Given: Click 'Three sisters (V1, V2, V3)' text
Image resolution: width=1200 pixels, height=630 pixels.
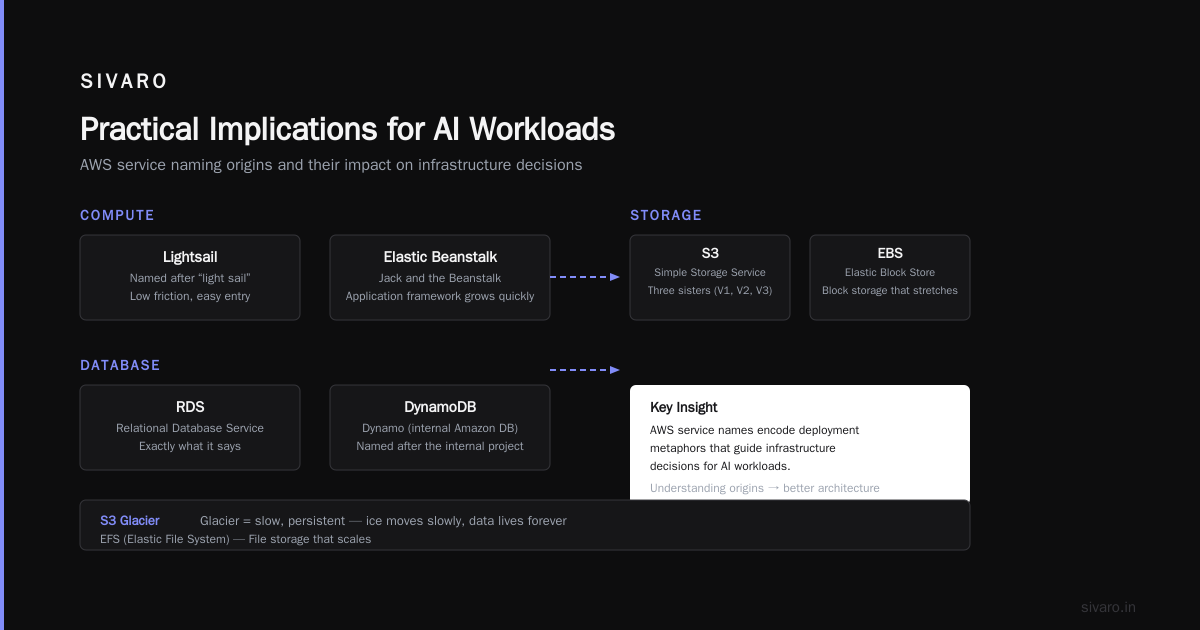Looking at the screenshot, I should pos(710,290).
